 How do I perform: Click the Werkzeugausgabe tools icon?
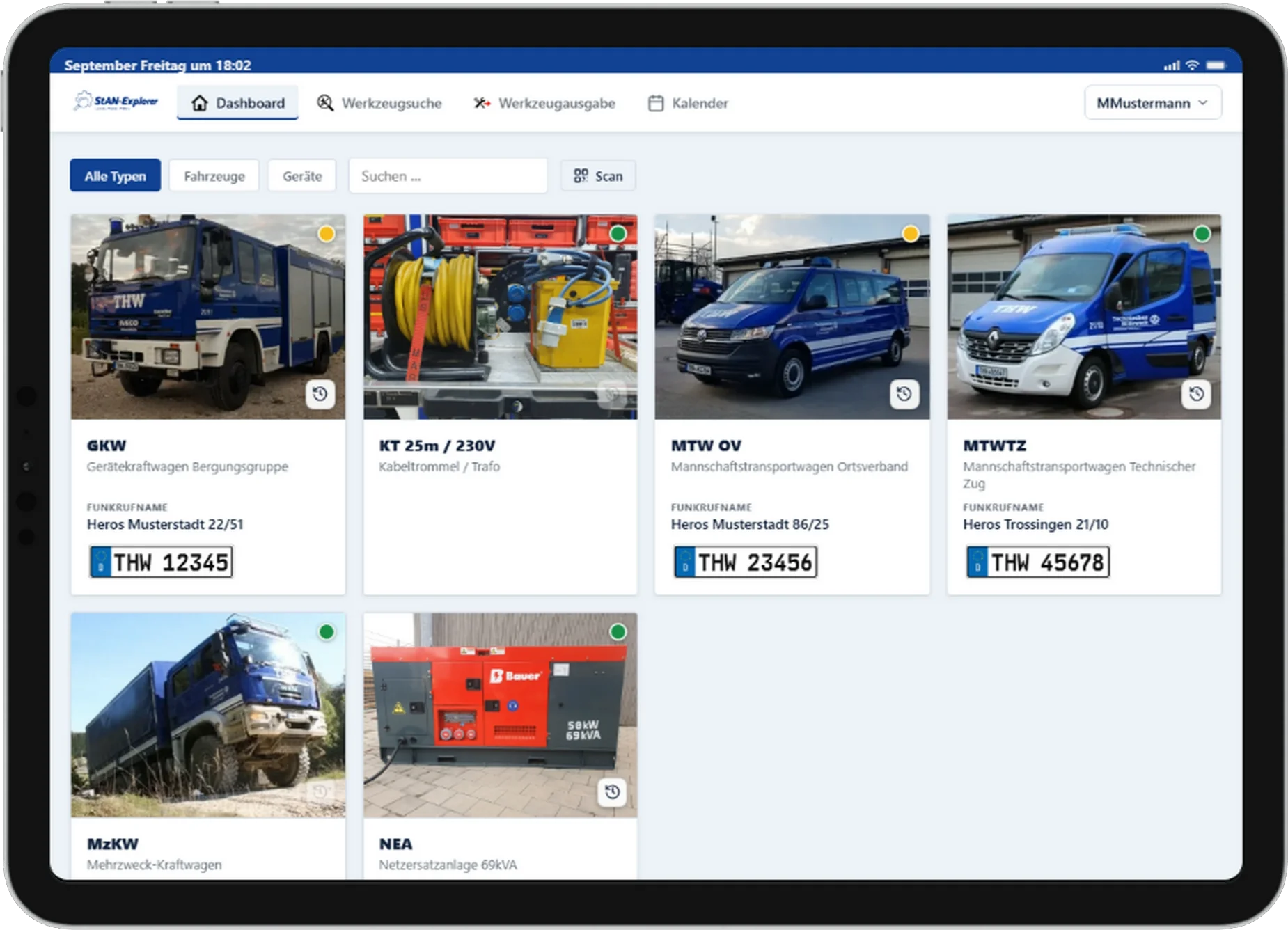482,103
